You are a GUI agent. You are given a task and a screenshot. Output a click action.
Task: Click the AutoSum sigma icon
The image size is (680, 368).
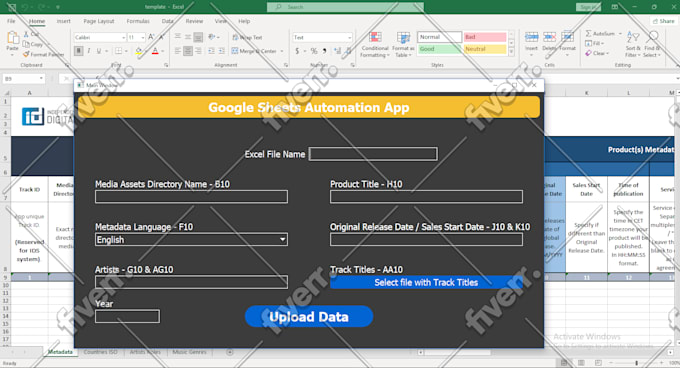[588, 33]
